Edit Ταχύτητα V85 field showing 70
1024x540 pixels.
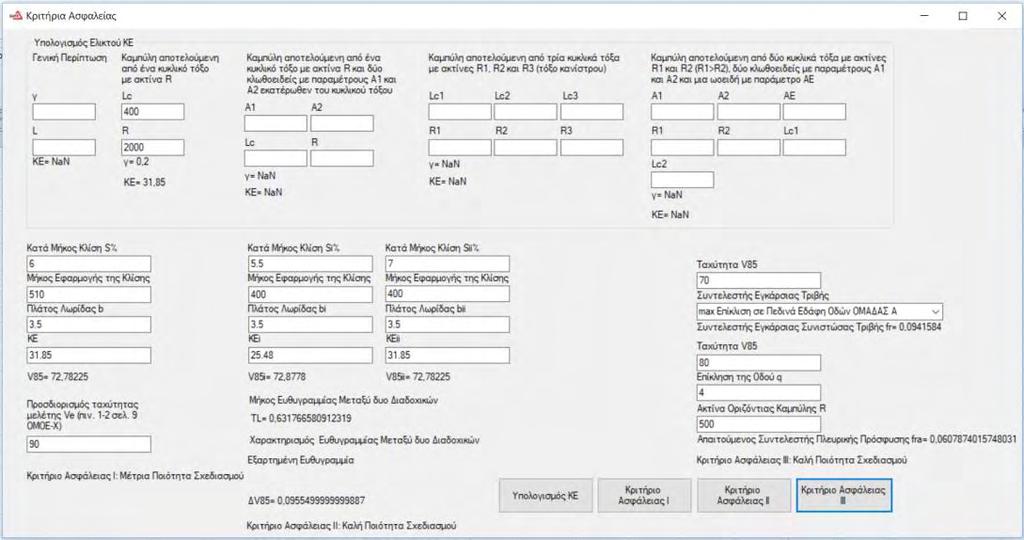759,281
